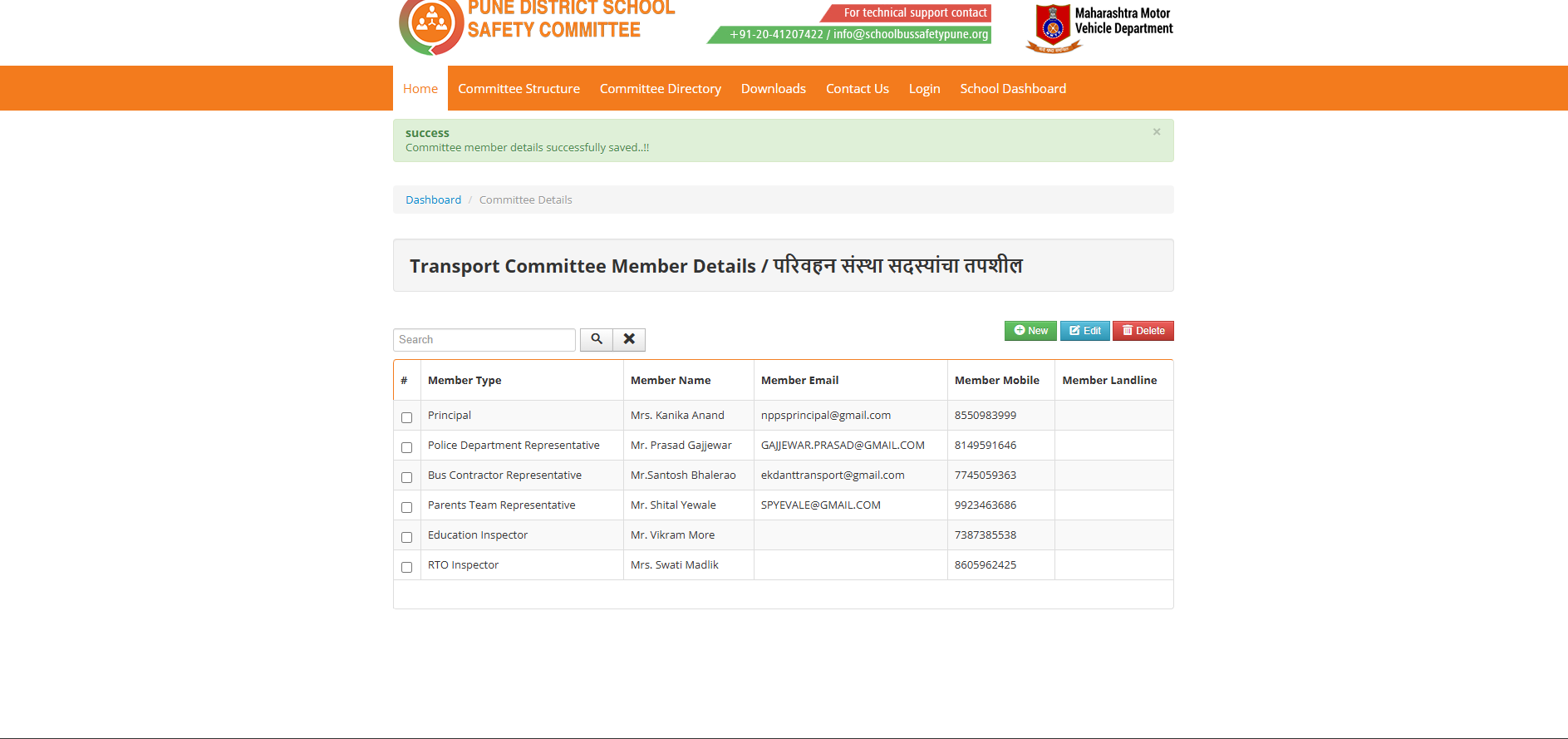Click the red Delete button
The height and width of the screenshot is (739, 1568).
(x=1143, y=331)
